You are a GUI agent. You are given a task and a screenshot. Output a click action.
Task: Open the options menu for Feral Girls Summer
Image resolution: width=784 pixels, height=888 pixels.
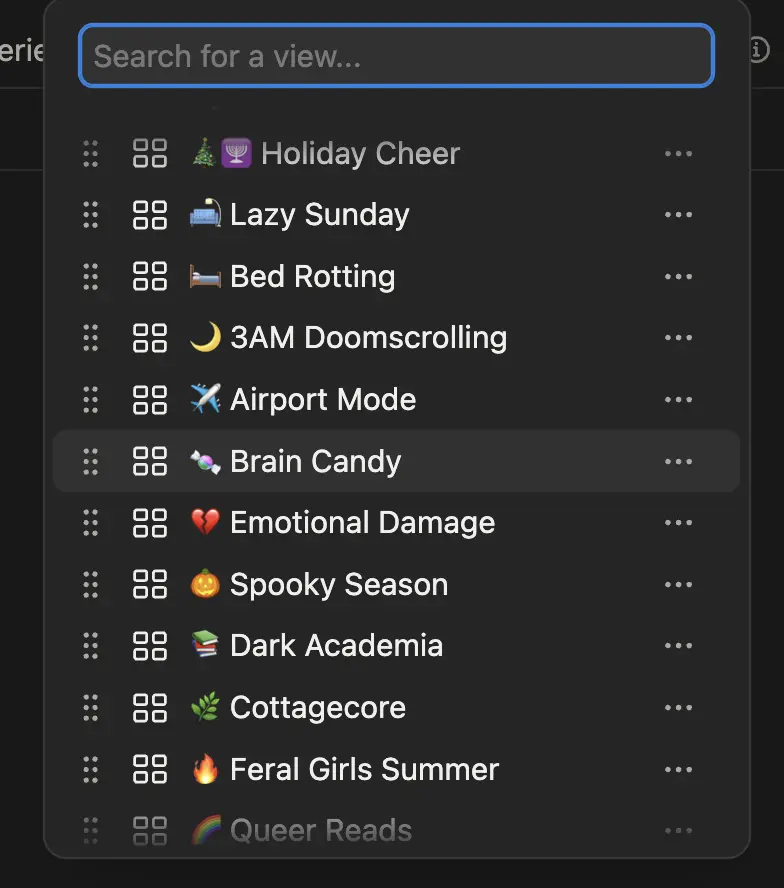pyautogui.click(x=679, y=769)
